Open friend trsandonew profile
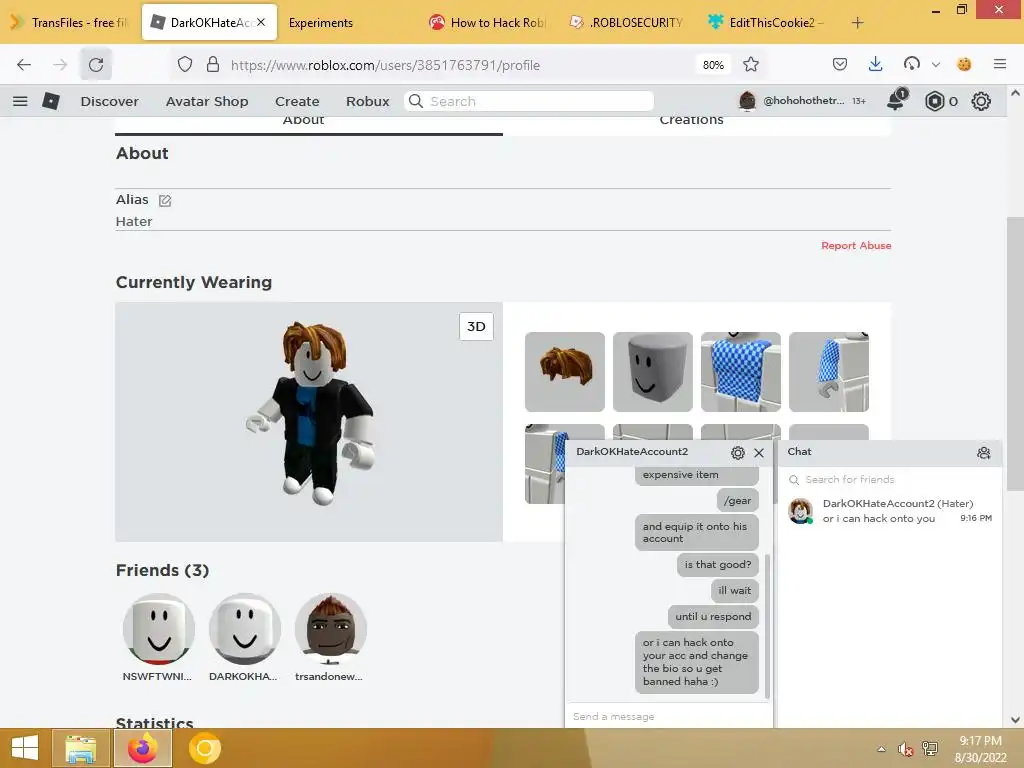 330,638
